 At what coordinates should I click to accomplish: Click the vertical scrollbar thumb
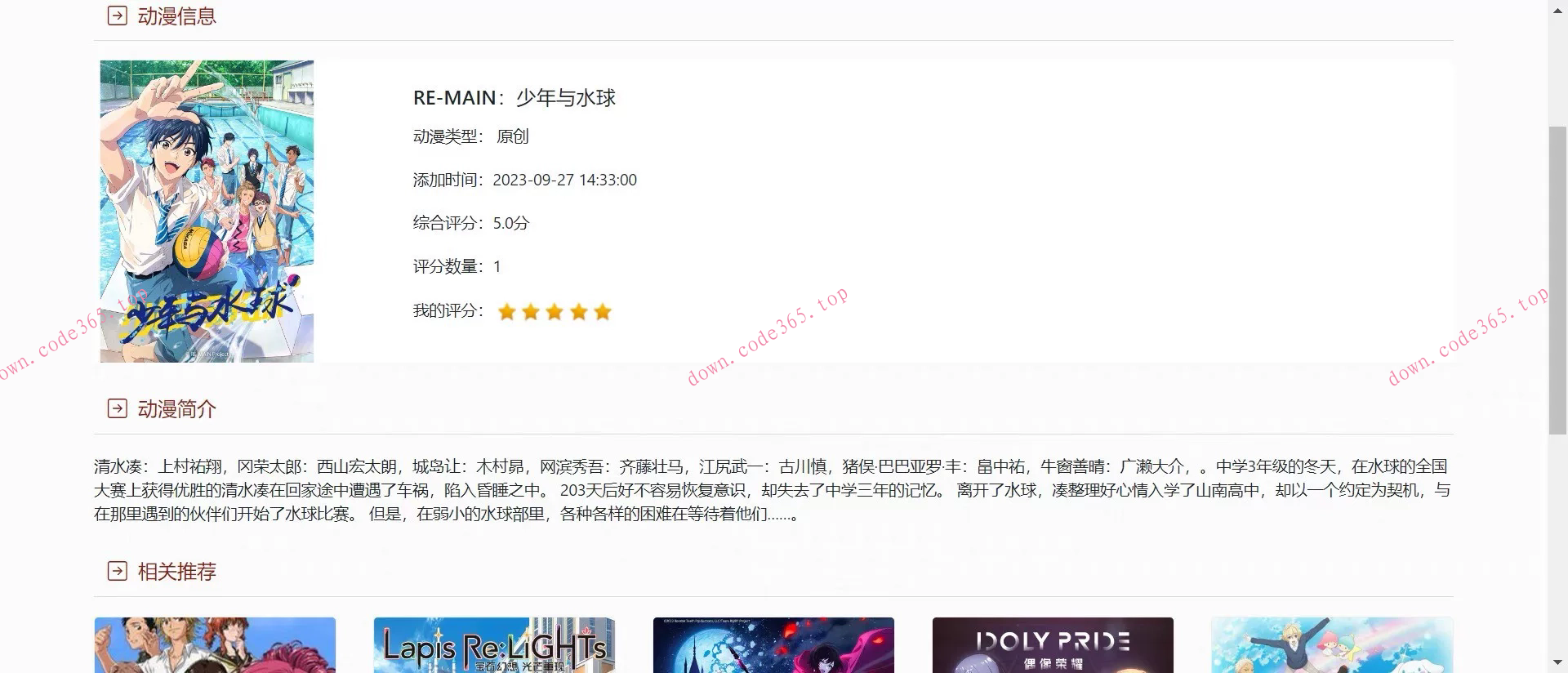(1557, 280)
